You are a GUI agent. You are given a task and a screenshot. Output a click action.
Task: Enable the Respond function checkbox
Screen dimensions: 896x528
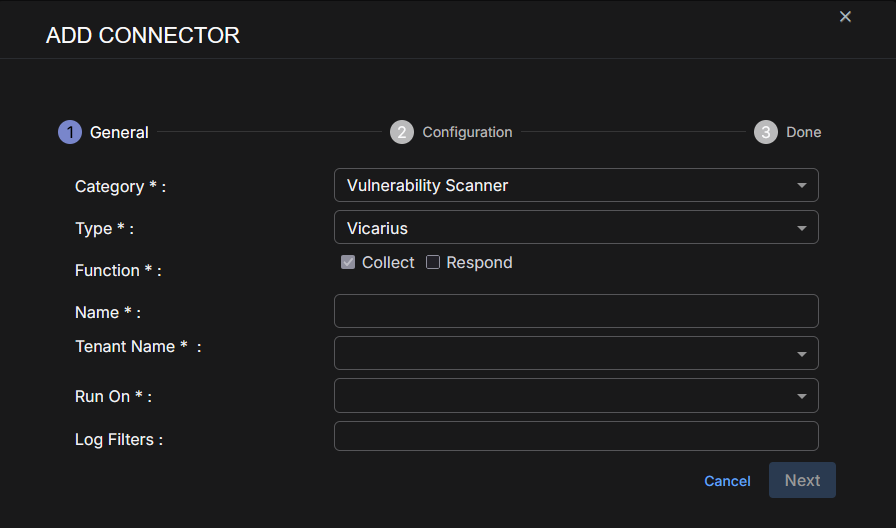433,262
